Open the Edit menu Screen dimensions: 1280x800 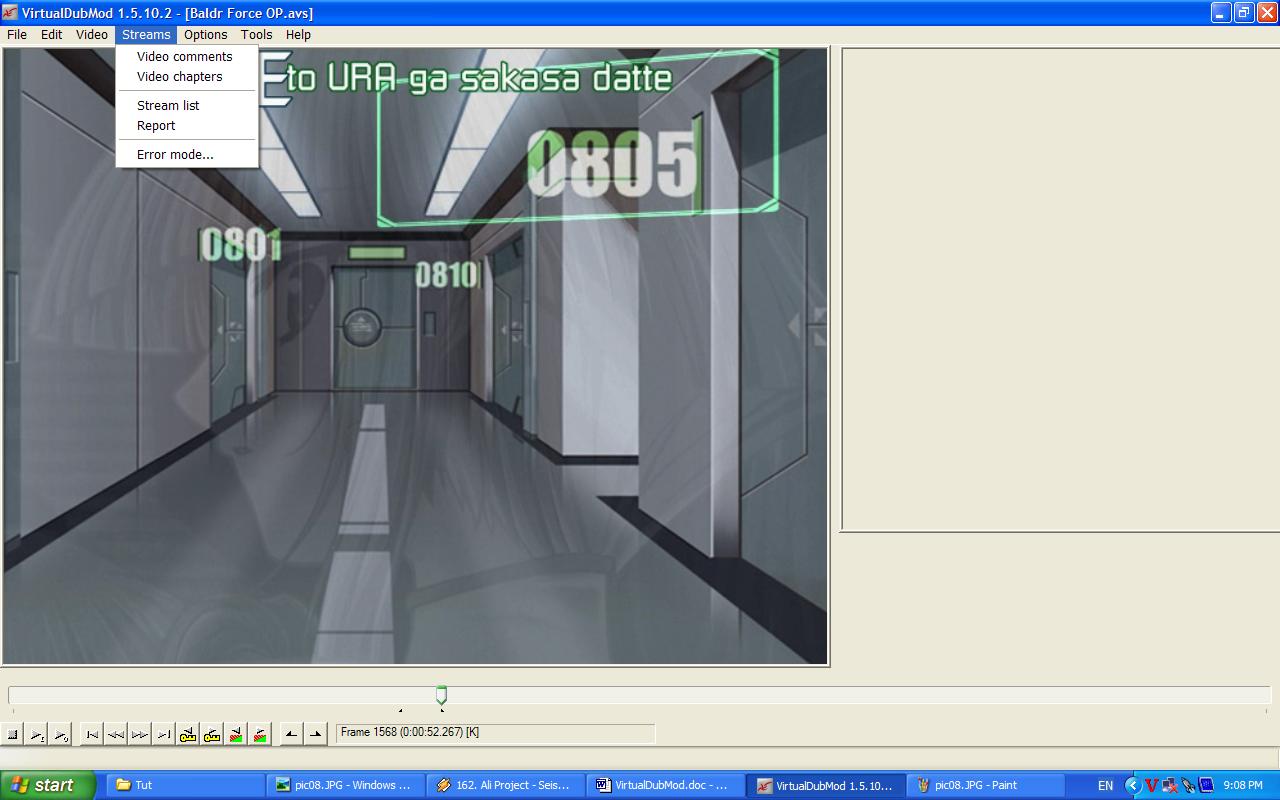[x=52, y=34]
